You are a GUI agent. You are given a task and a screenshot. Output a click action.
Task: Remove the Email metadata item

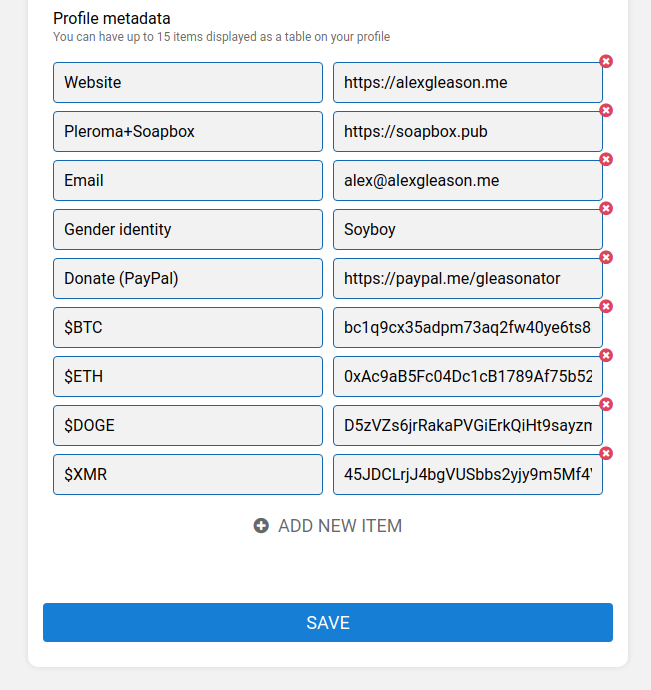click(x=606, y=160)
